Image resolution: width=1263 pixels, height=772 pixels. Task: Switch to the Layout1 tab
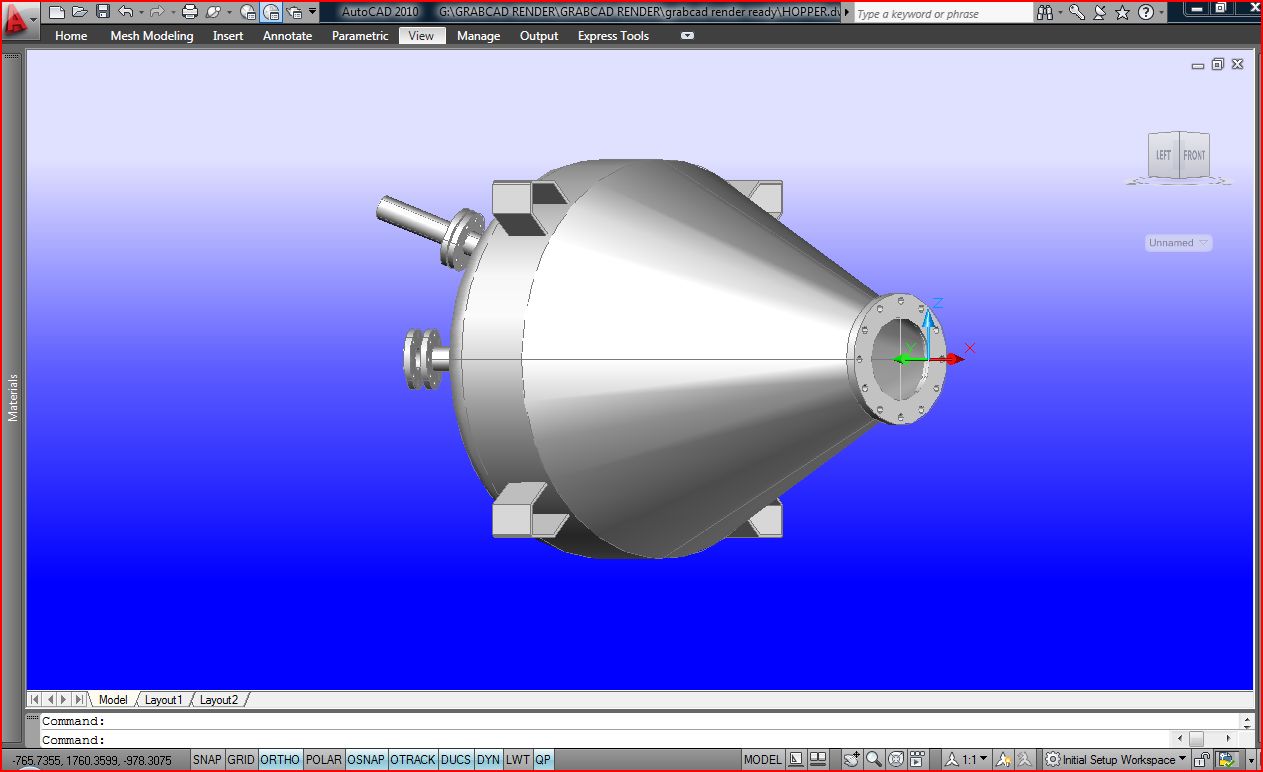tap(164, 700)
